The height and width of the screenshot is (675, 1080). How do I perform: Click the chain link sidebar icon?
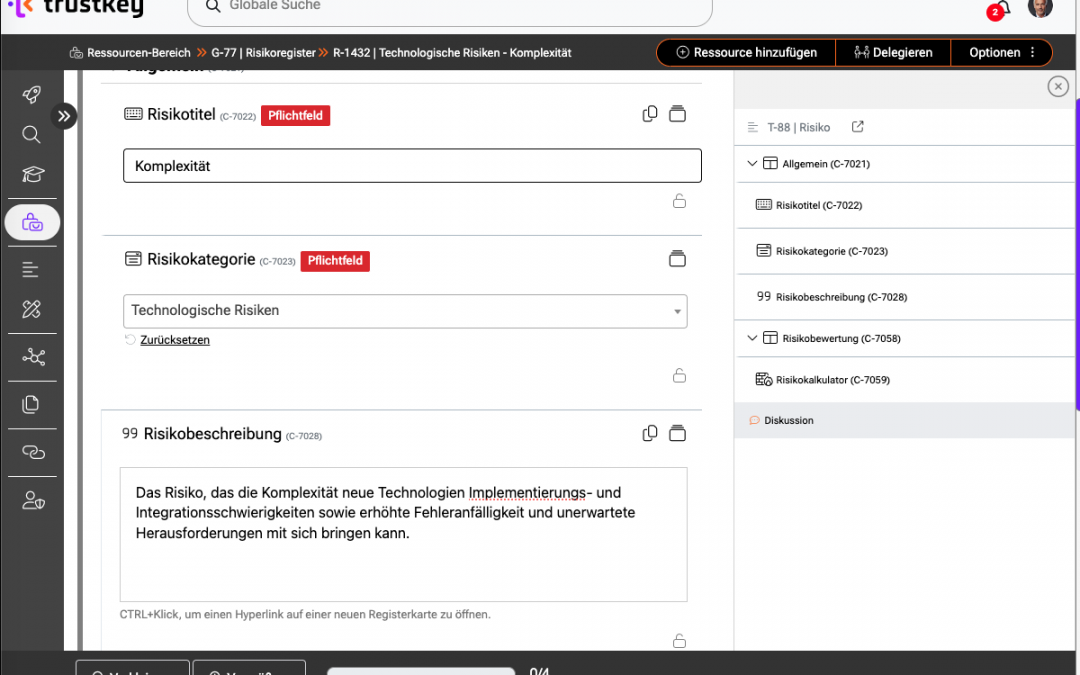[32, 453]
